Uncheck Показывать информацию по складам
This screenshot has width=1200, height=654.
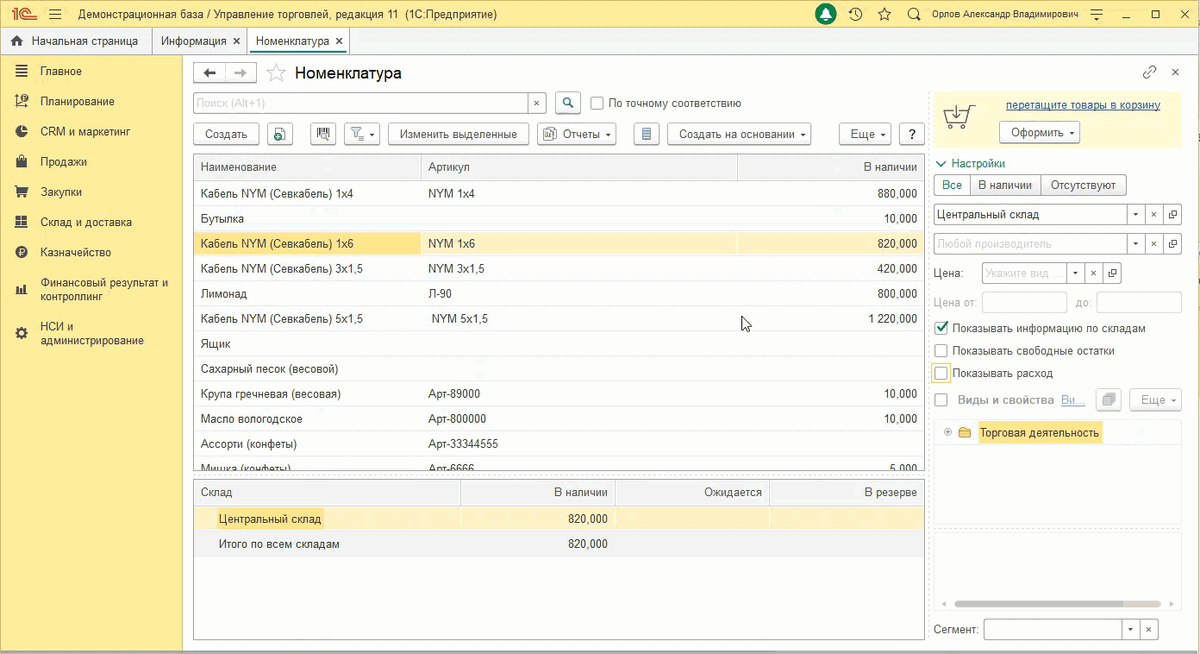point(941,328)
